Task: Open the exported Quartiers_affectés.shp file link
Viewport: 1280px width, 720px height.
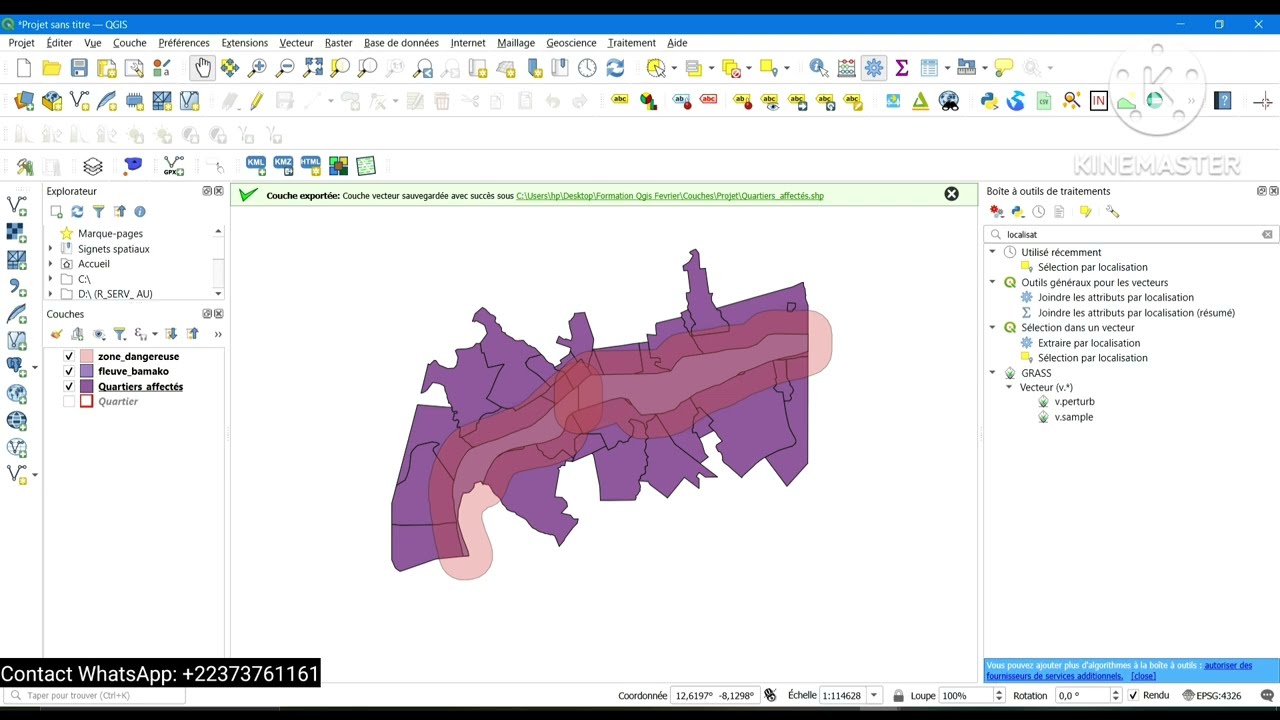Action: tap(670, 196)
